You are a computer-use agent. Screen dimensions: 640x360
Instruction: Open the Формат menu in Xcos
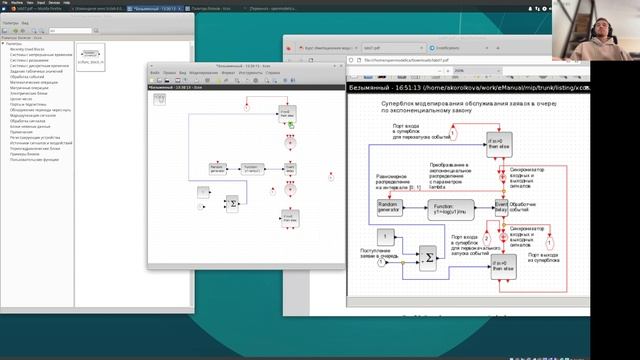point(228,73)
